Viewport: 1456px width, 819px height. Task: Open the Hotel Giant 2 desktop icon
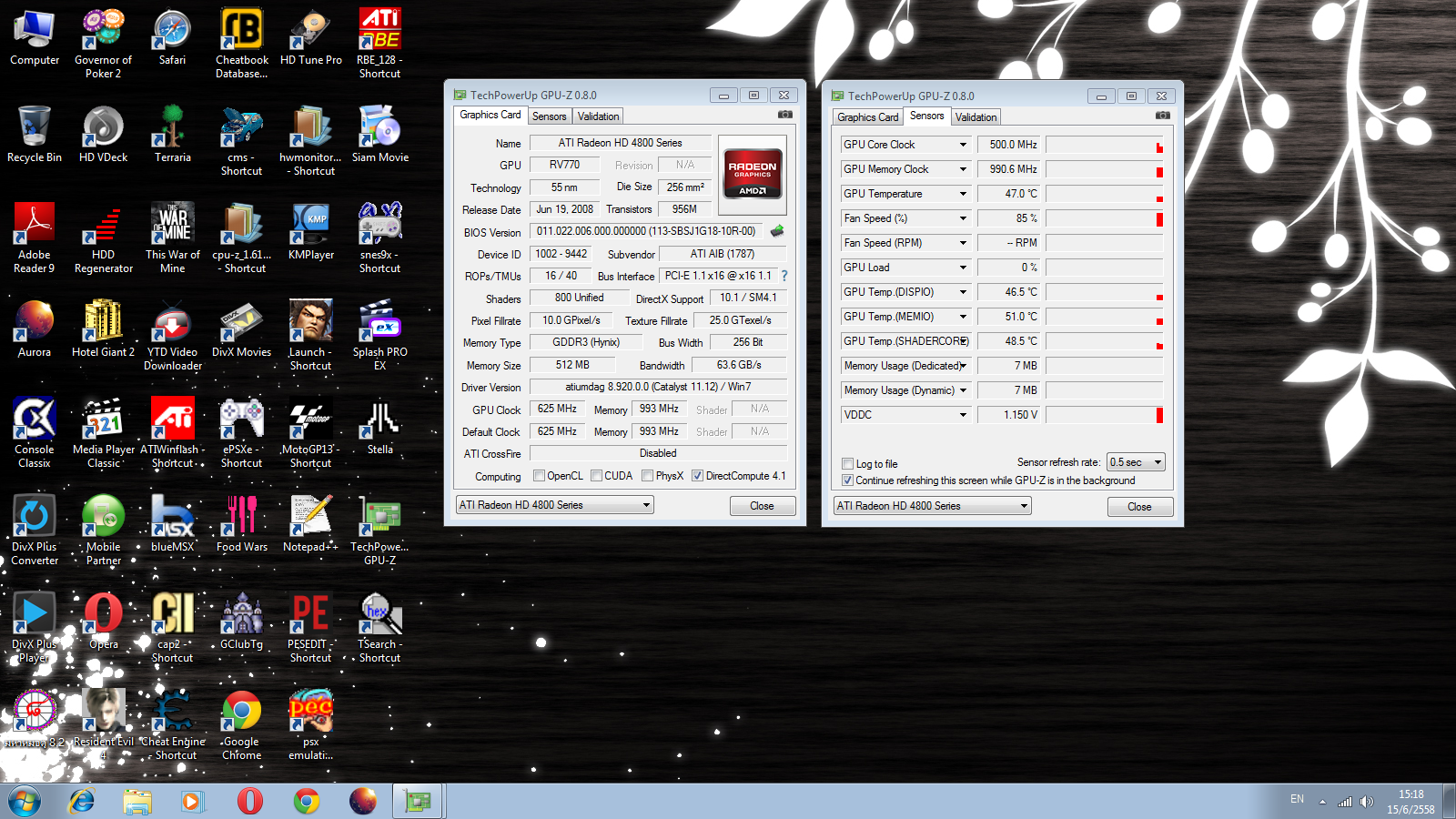[x=103, y=329]
